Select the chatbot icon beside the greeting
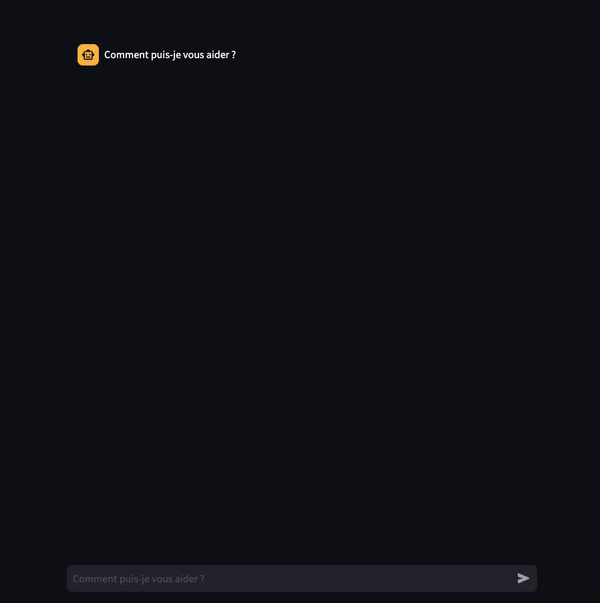The height and width of the screenshot is (603, 600). coord(88,55)
